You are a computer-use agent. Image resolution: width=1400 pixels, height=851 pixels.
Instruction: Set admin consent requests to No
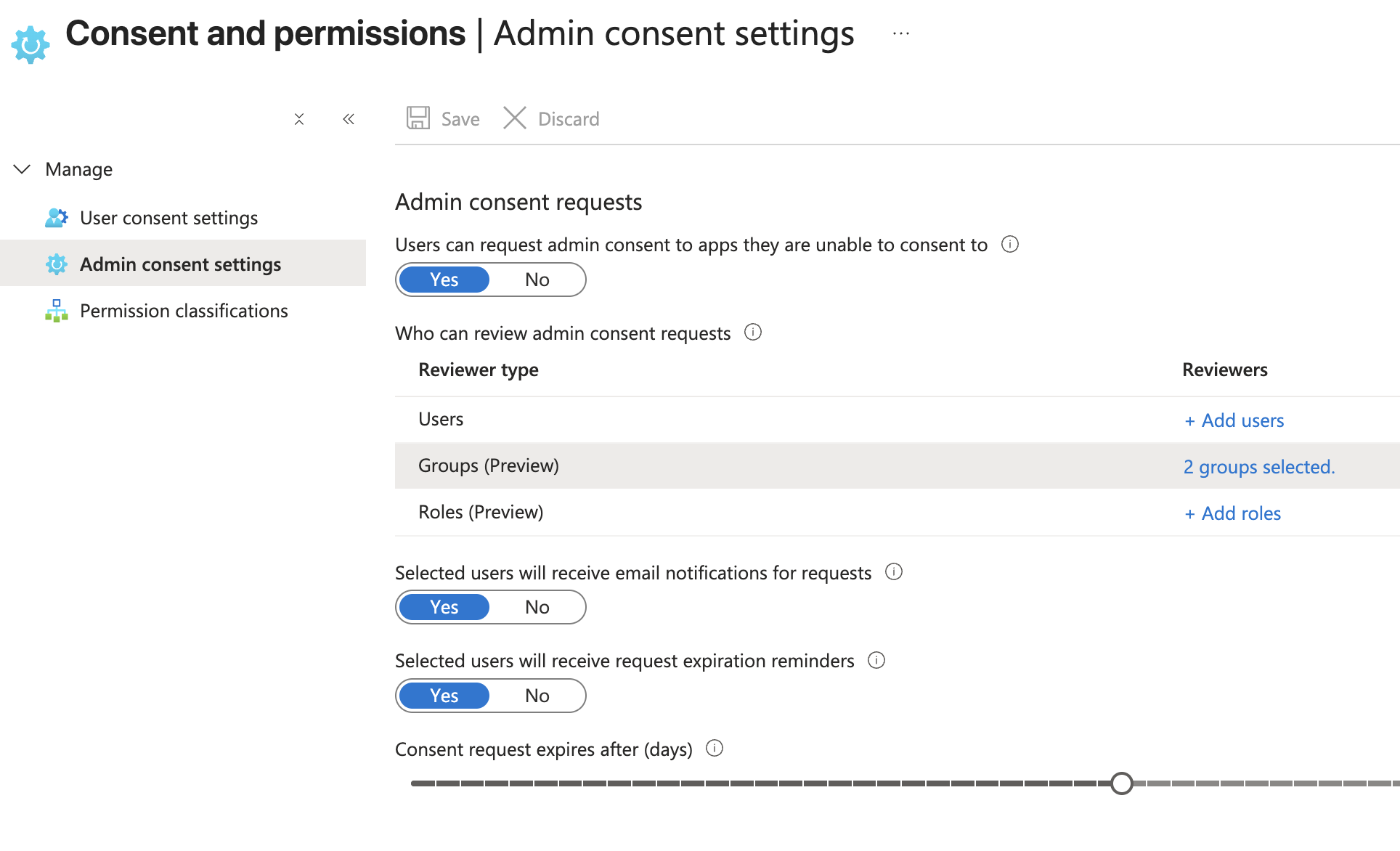coord(537,280)
